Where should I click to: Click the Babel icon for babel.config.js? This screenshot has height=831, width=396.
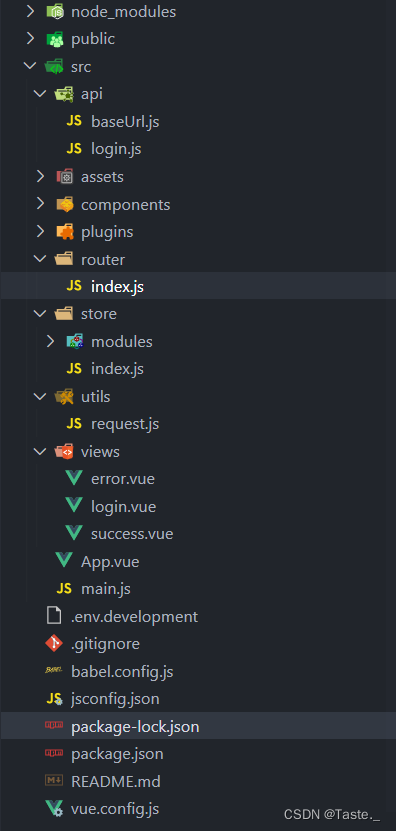pos(54,671)
